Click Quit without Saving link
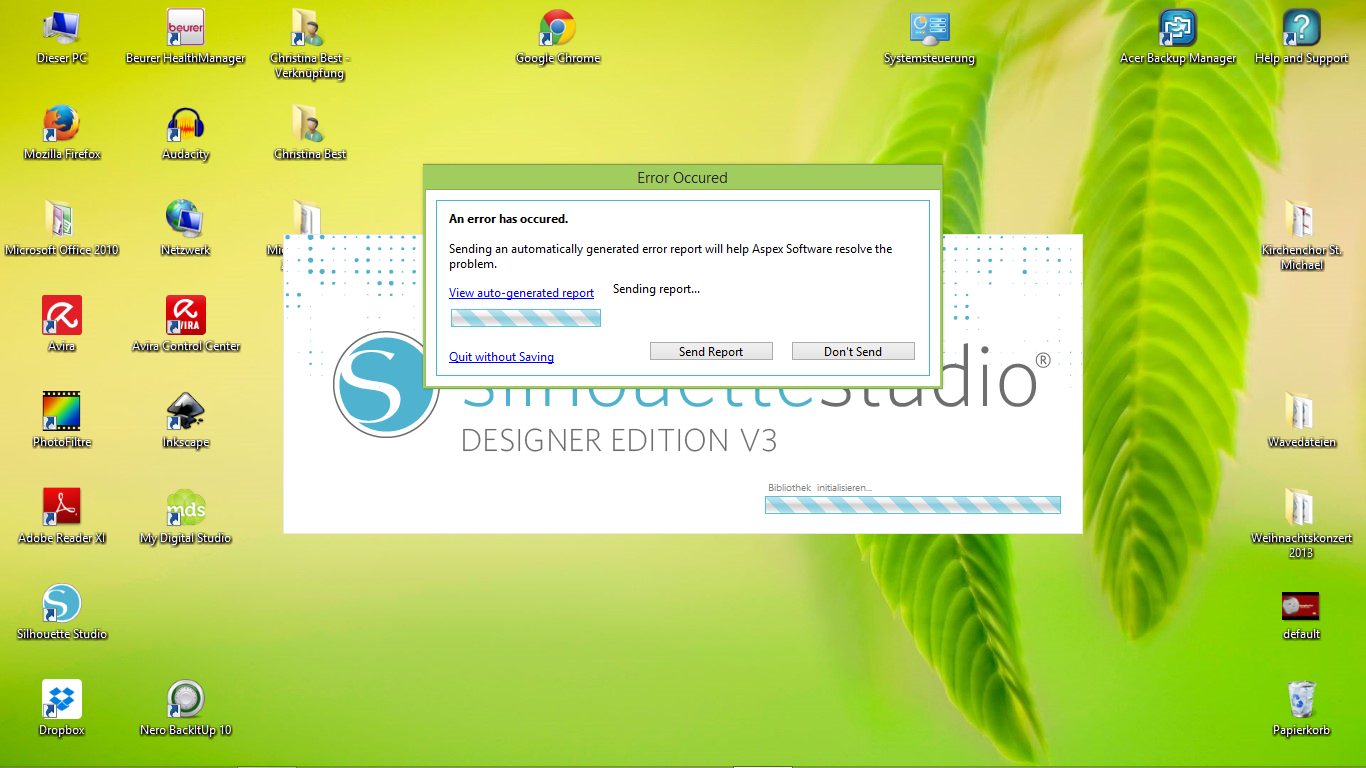This screenshot has height=768, width=1366. (x=501, y=357)
